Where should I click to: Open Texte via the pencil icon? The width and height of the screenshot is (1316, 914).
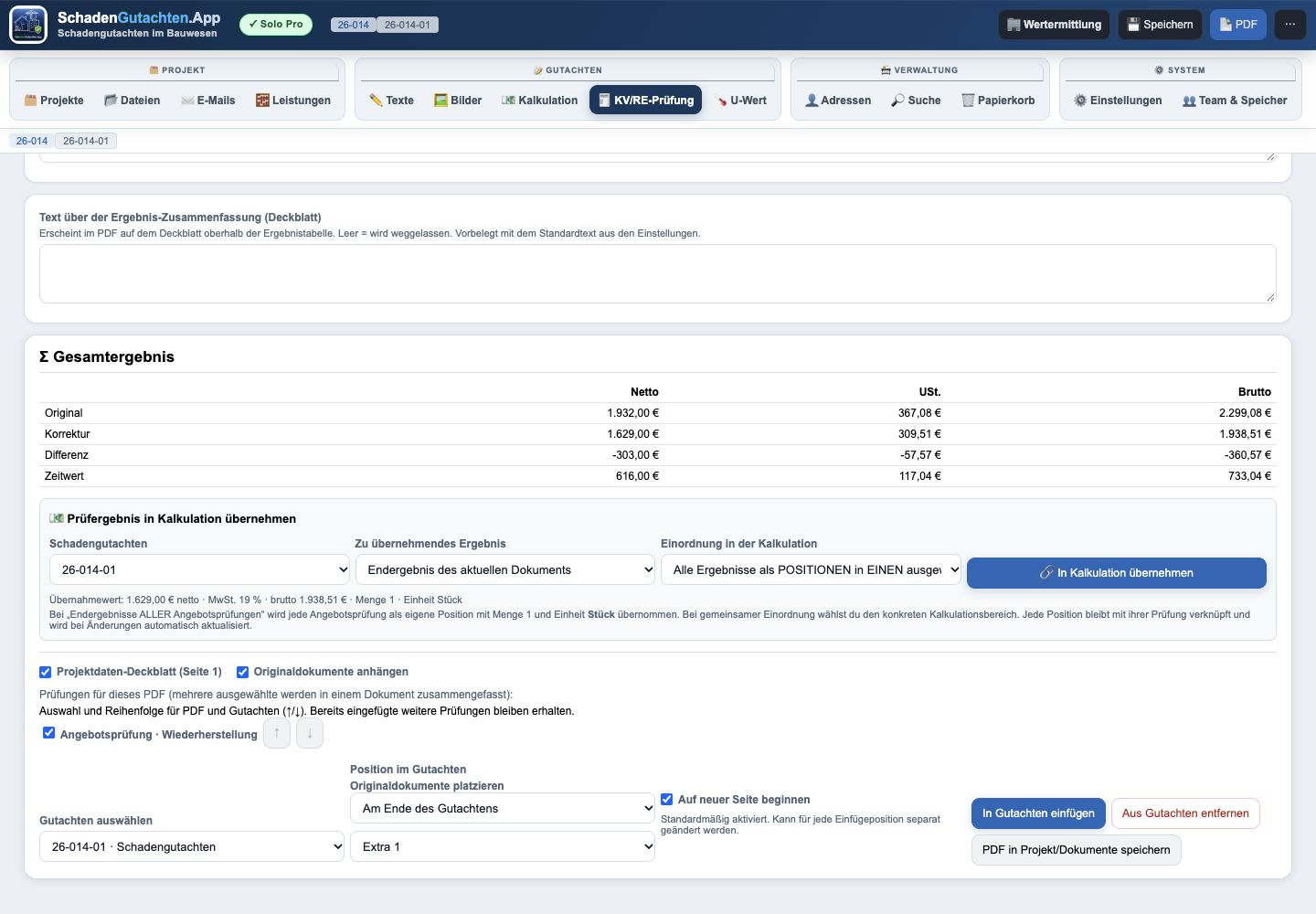[376, 101]
